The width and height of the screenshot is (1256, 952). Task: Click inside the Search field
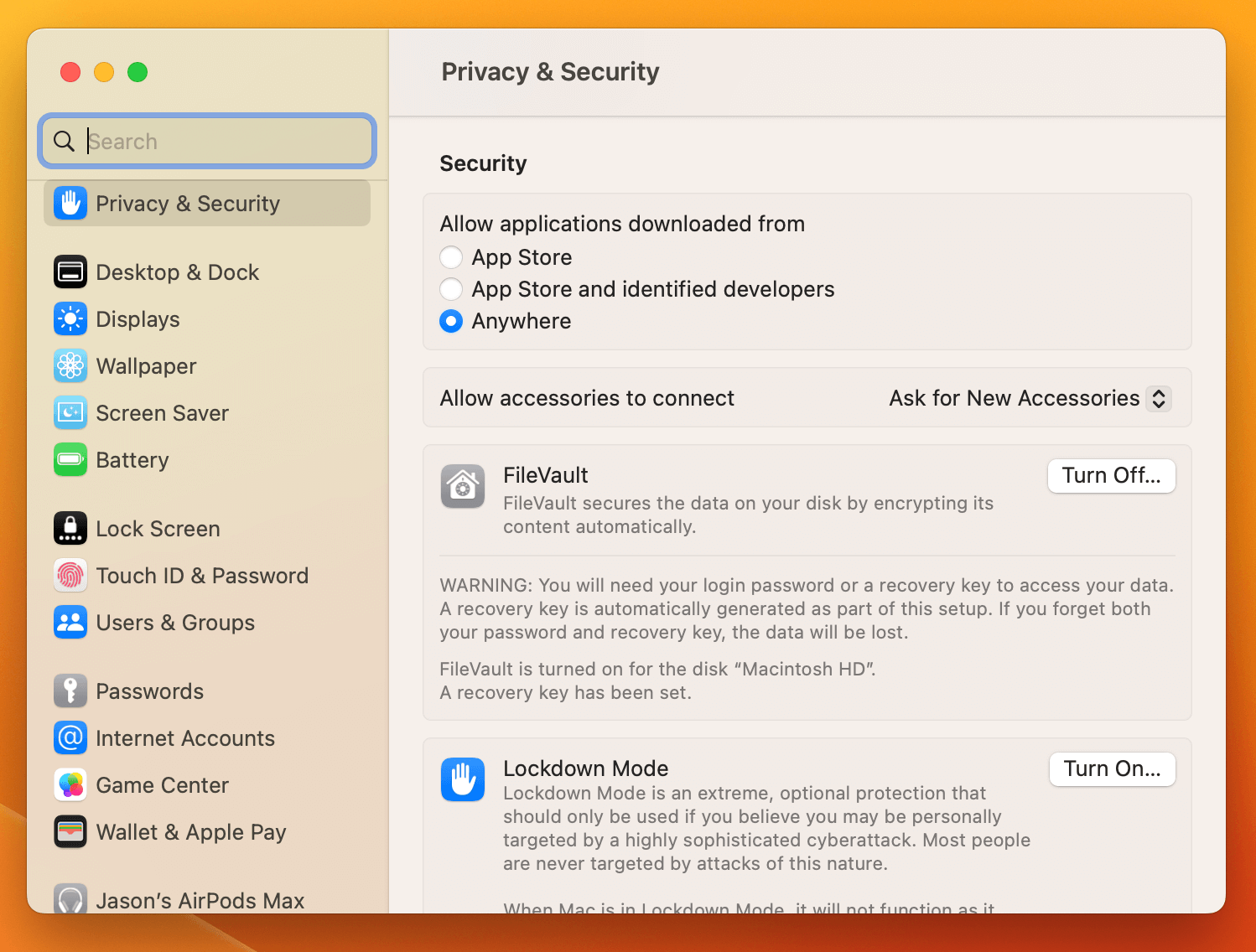[206, 141]
